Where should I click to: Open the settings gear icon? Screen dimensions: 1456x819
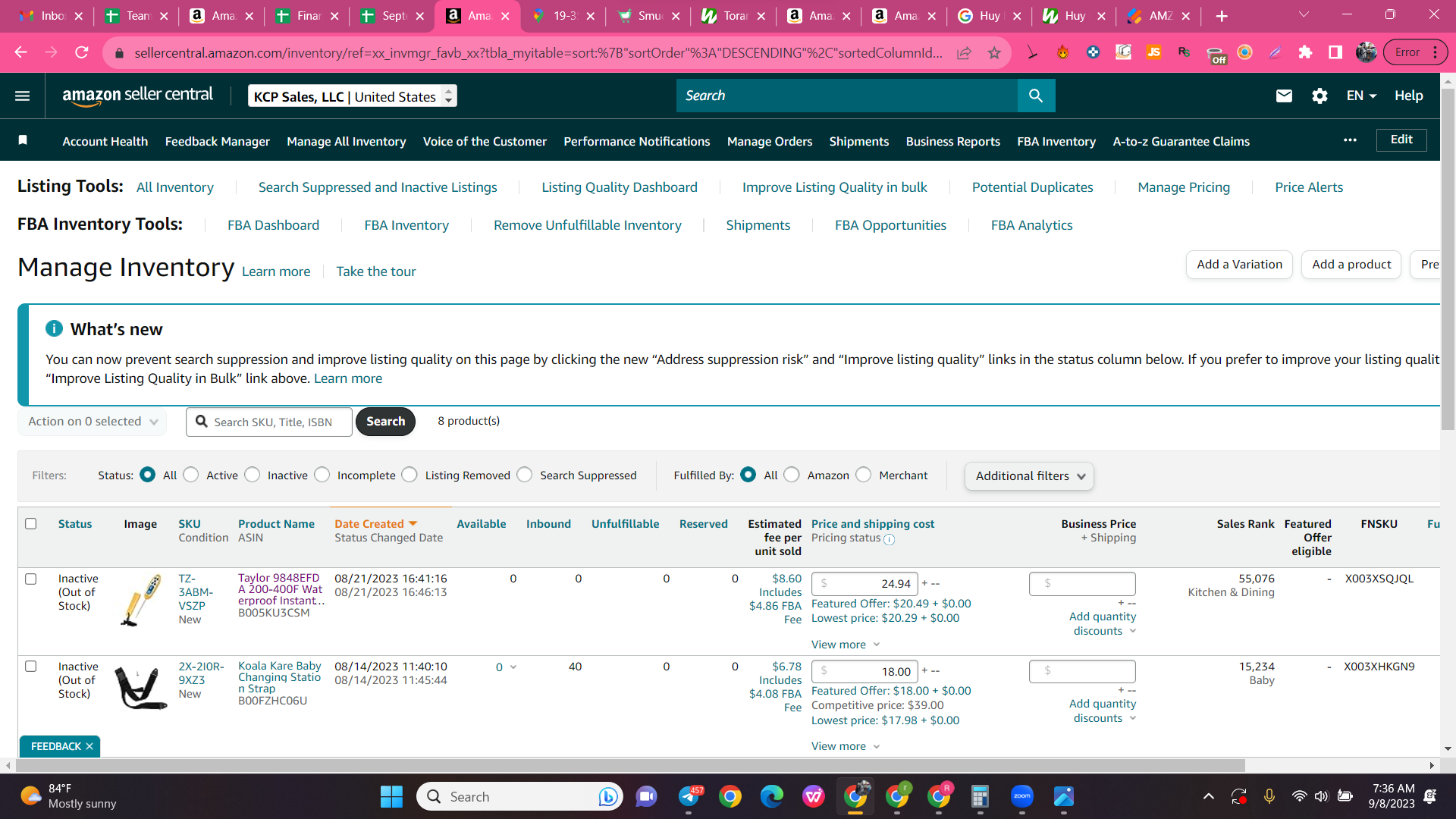1319,96
